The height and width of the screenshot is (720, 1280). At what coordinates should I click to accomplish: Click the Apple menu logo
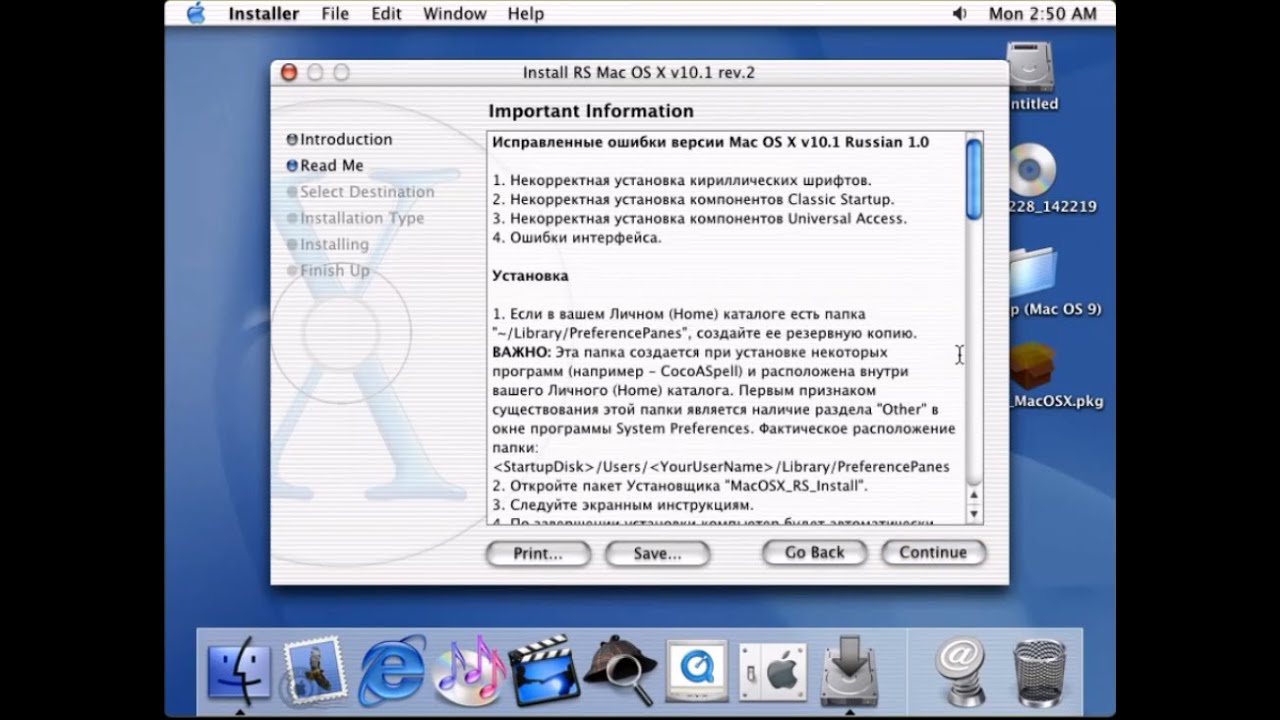click(x=196, y=13)
